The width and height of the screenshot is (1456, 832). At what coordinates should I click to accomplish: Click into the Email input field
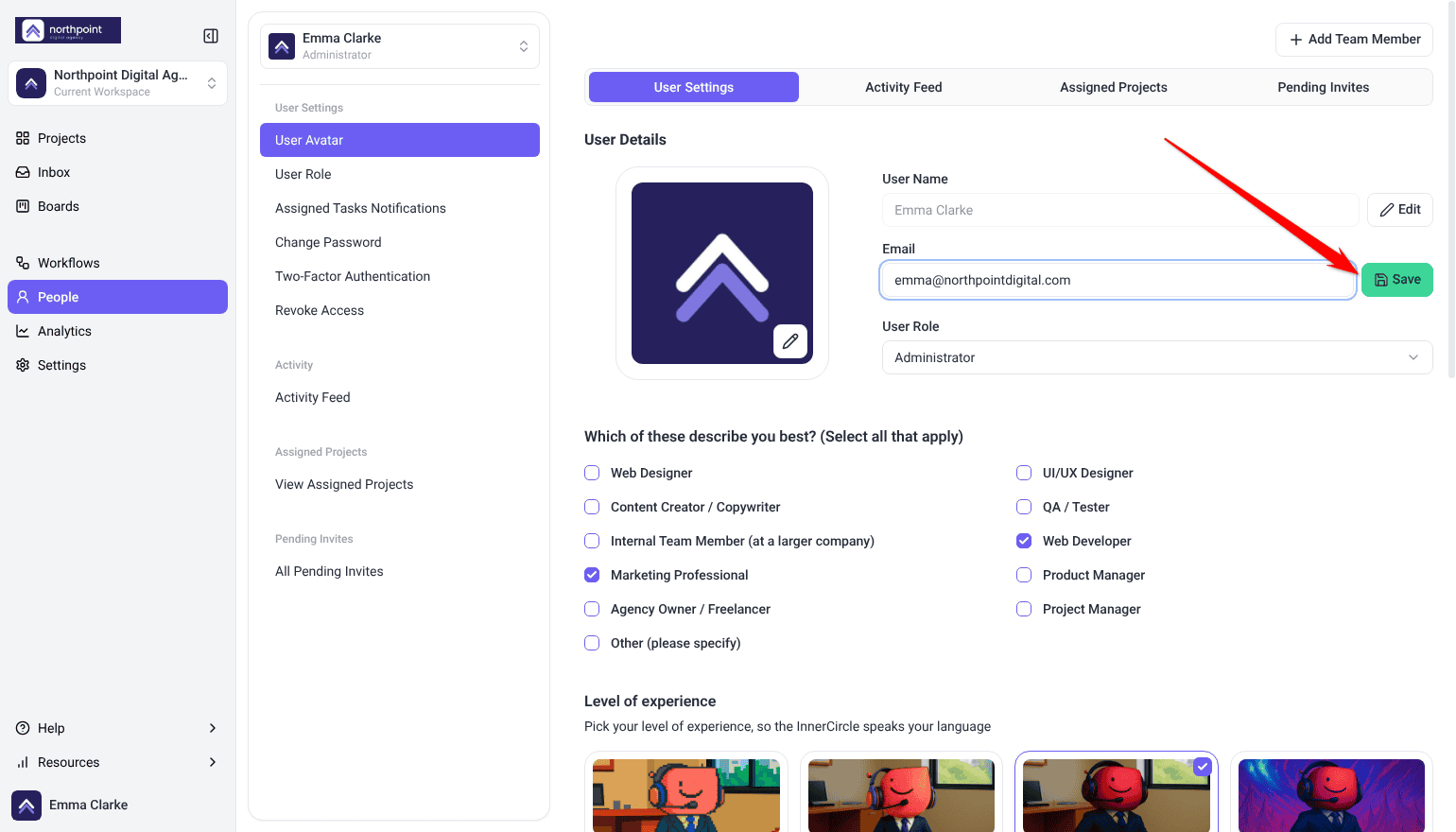1118,280
